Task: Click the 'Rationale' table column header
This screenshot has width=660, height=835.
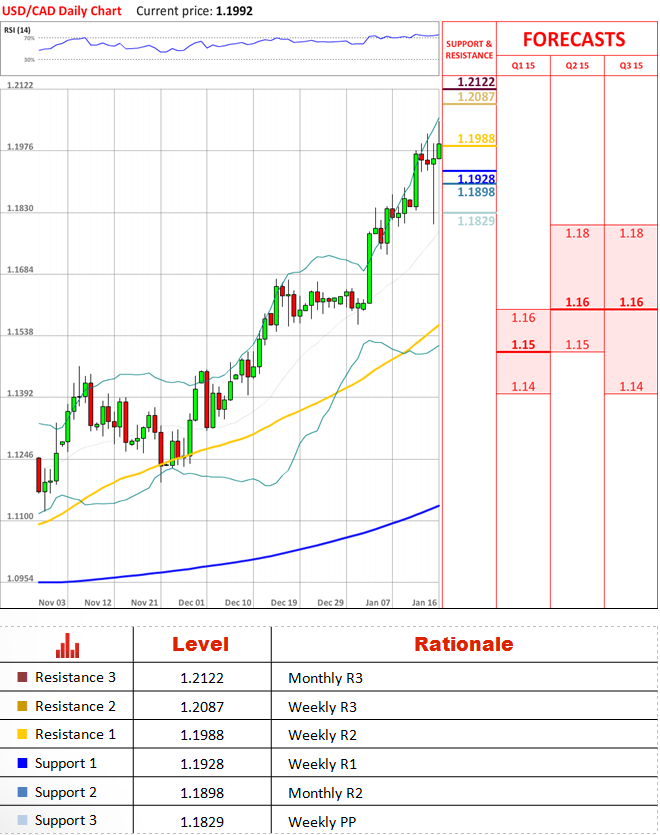Action: coord(464,644)
